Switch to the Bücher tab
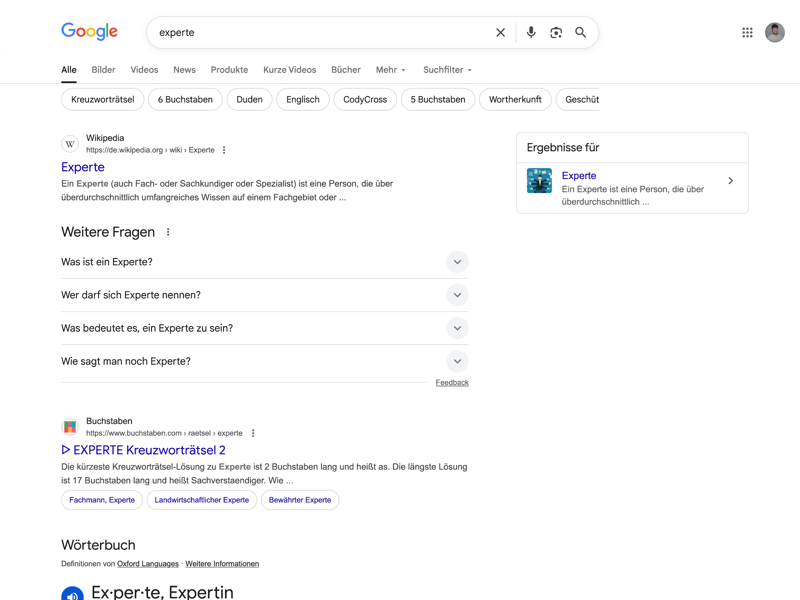This screenshot has height=600, width=800. pyautogui.click(x=346, y=70)
